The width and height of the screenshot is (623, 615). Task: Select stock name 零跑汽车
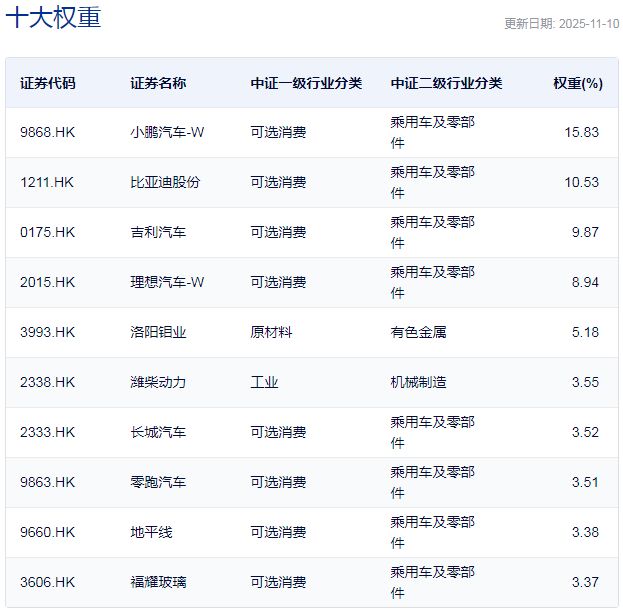[x=158, y=483]
